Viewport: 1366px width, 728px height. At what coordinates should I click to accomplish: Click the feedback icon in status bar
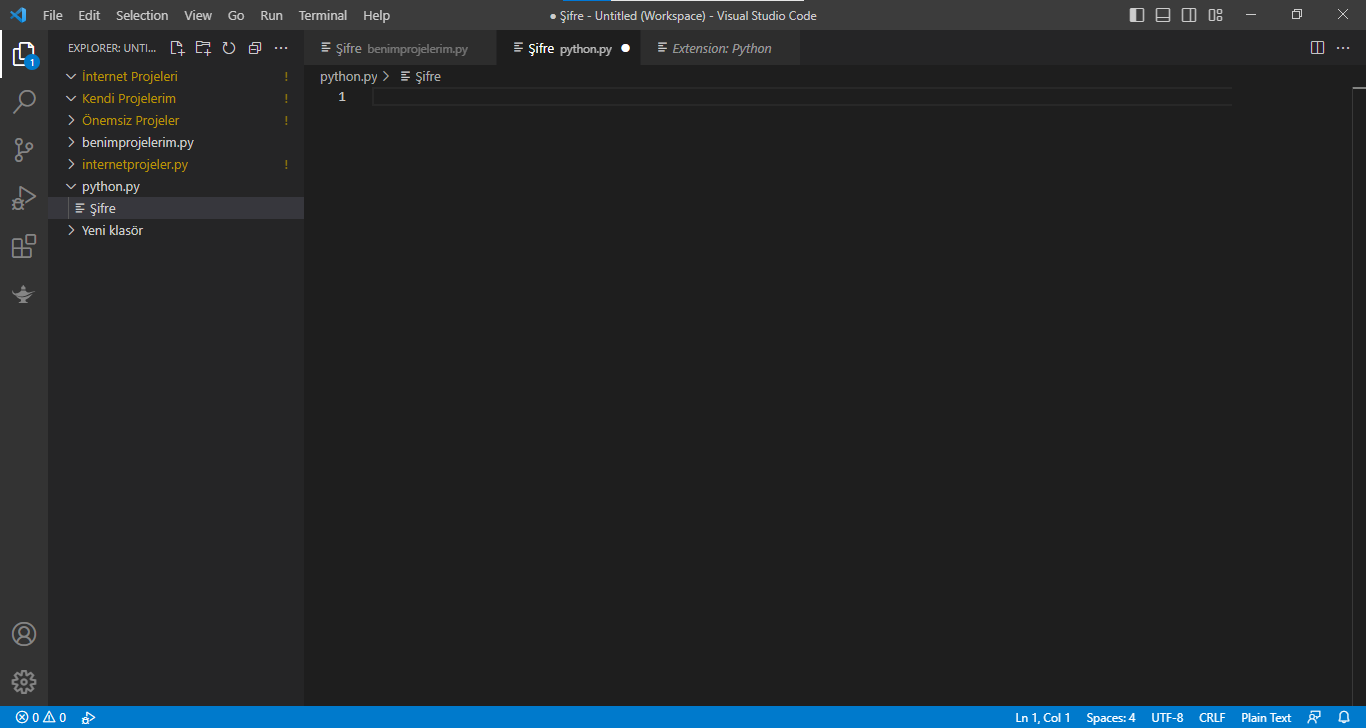[x=1314, y=718]
